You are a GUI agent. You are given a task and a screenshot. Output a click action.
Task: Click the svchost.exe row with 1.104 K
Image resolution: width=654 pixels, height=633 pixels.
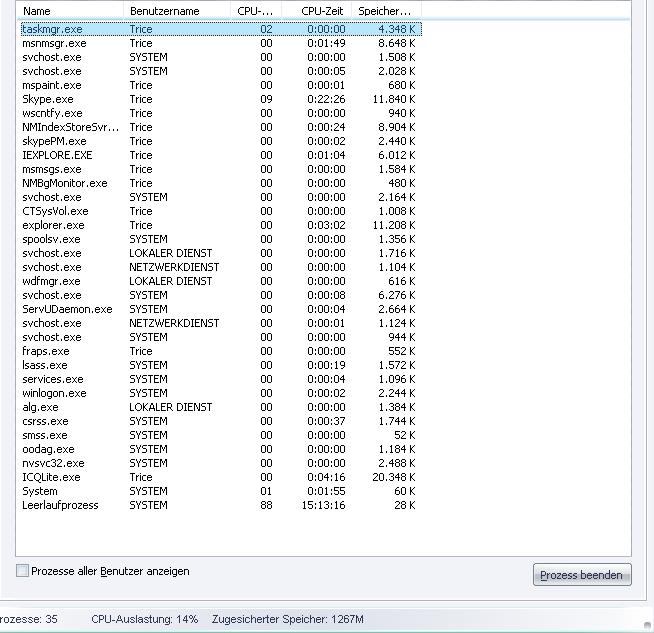221,267
